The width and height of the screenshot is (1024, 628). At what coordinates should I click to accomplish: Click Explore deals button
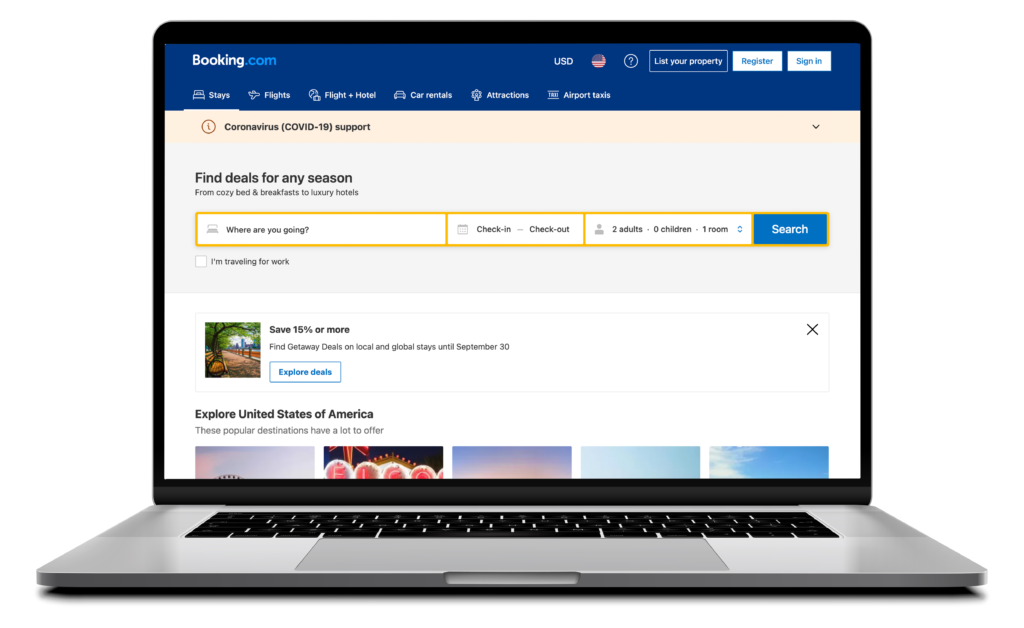coord(305,372)
